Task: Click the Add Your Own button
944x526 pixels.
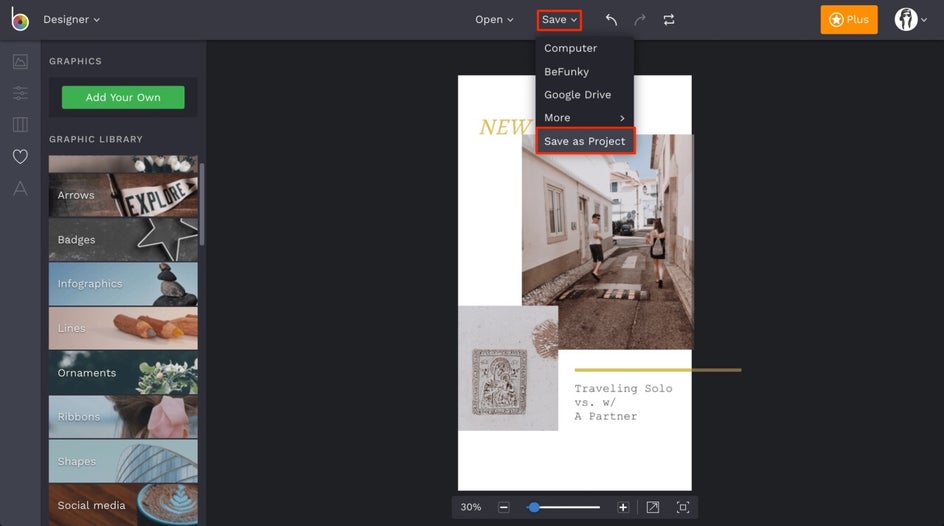Action: click(123, 97)
